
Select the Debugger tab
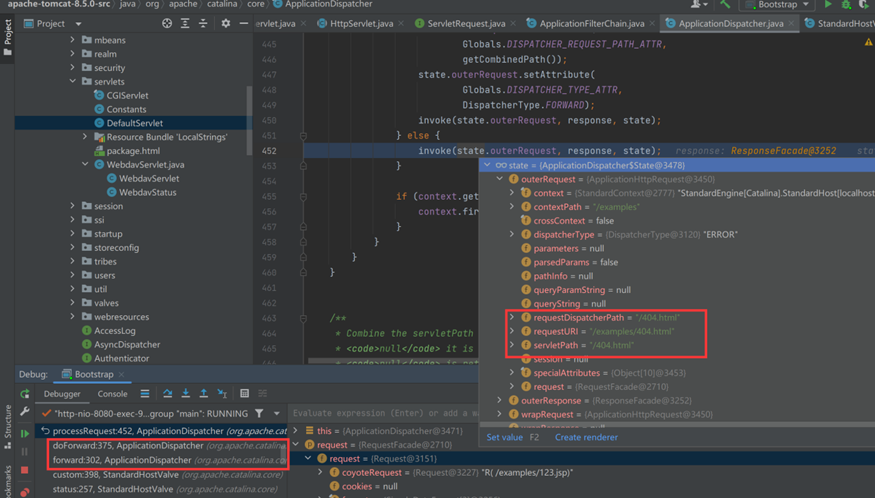[x=62, y=394]
